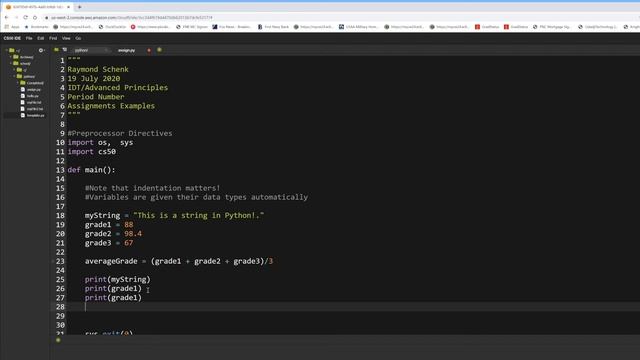The height and width of the screenshot is (360, 640).
Task: Open template.py in the file tree
Action: 32,116
